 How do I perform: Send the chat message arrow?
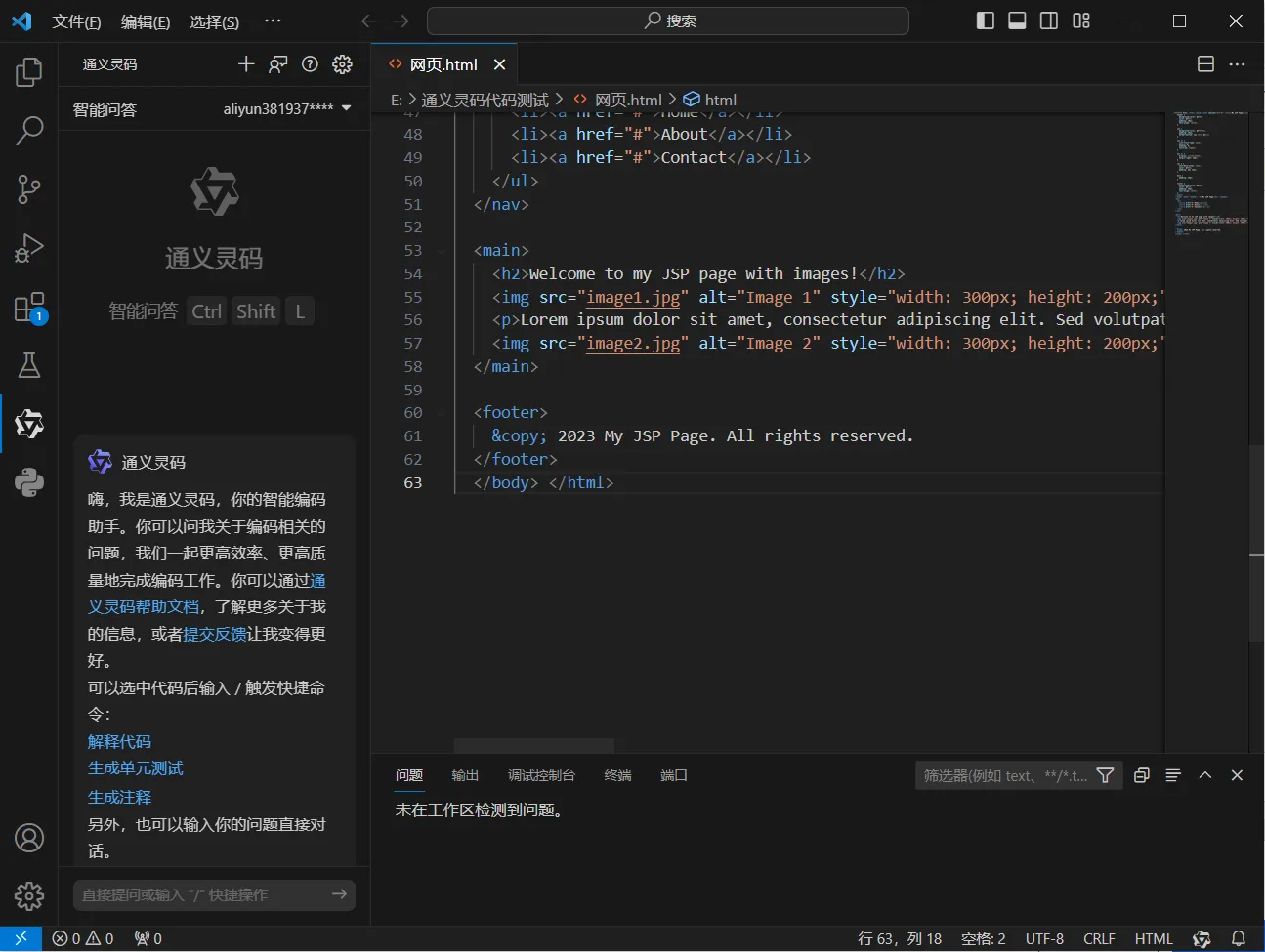[x=339, y=894]
